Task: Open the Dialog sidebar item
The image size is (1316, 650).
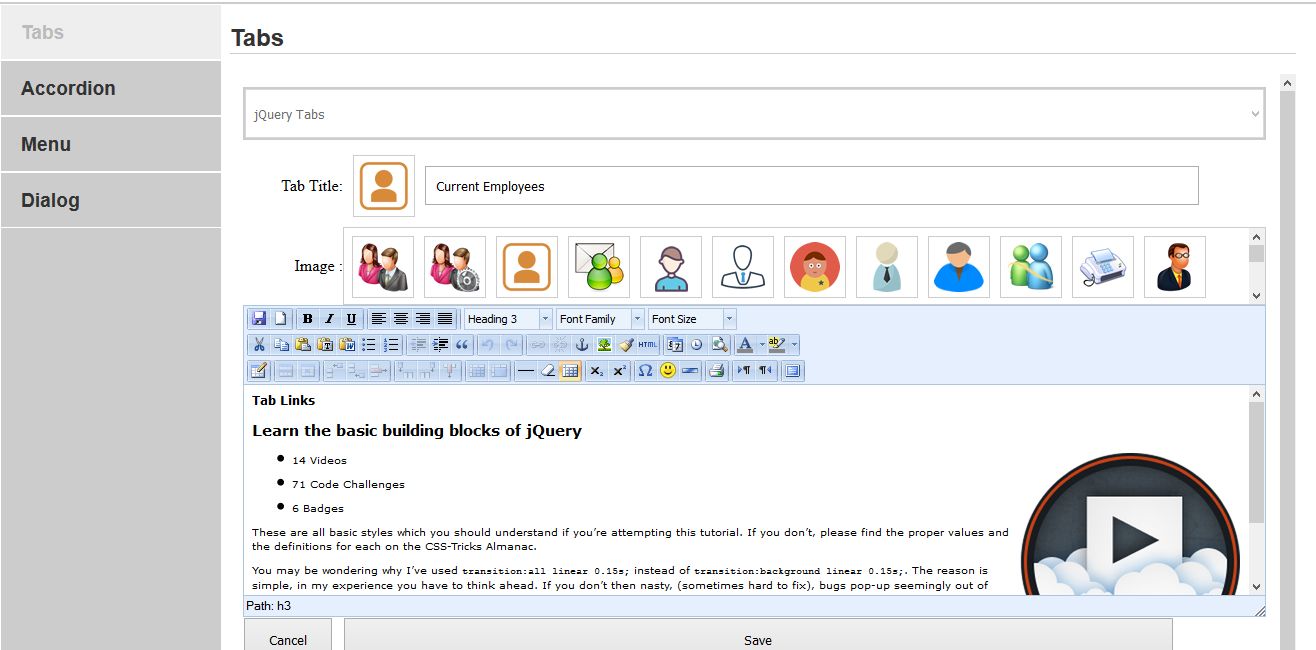Action: [x=110, y=200]
